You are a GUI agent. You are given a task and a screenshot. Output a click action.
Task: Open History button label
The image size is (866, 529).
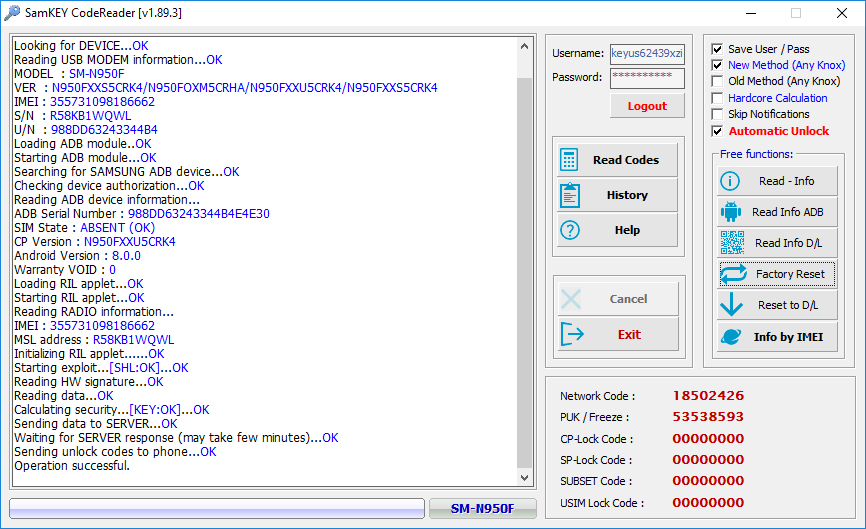point(627,195)
